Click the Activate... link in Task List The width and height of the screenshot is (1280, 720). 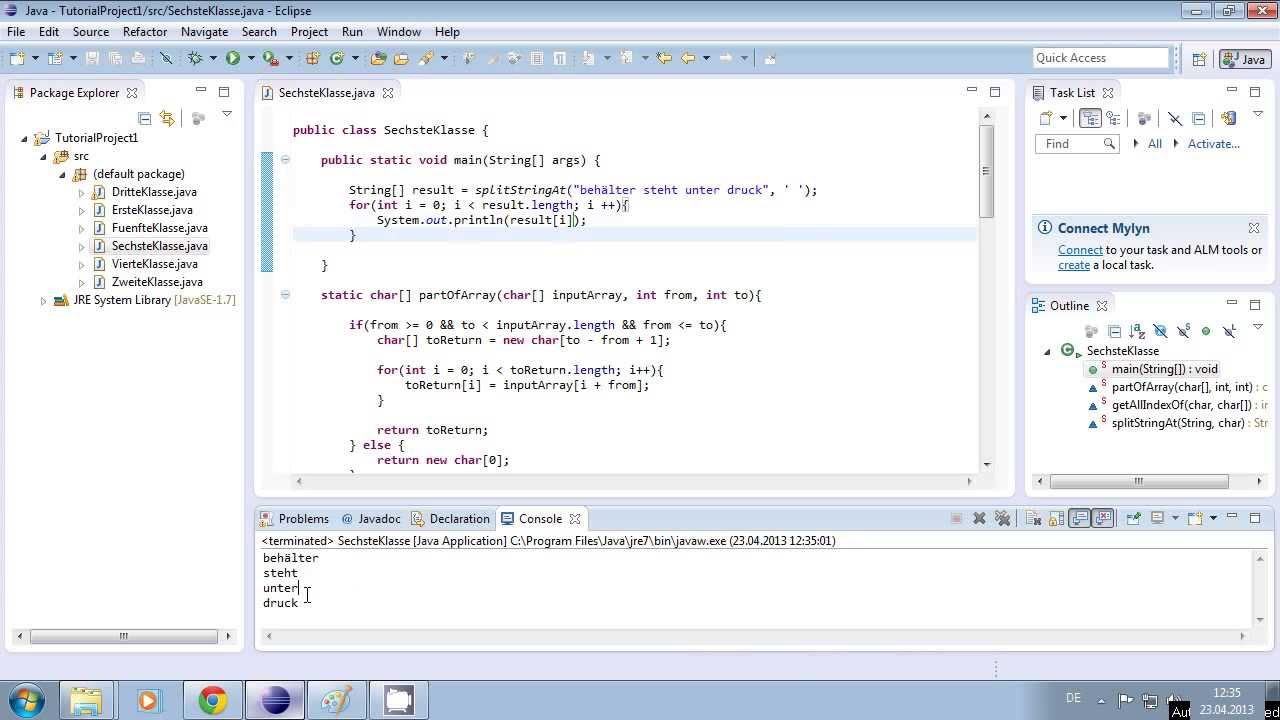click(x=1213, y=144)
